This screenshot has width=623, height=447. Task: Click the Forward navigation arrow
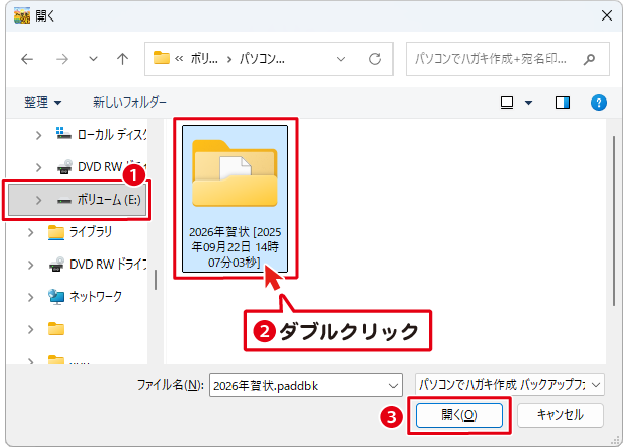61,58
